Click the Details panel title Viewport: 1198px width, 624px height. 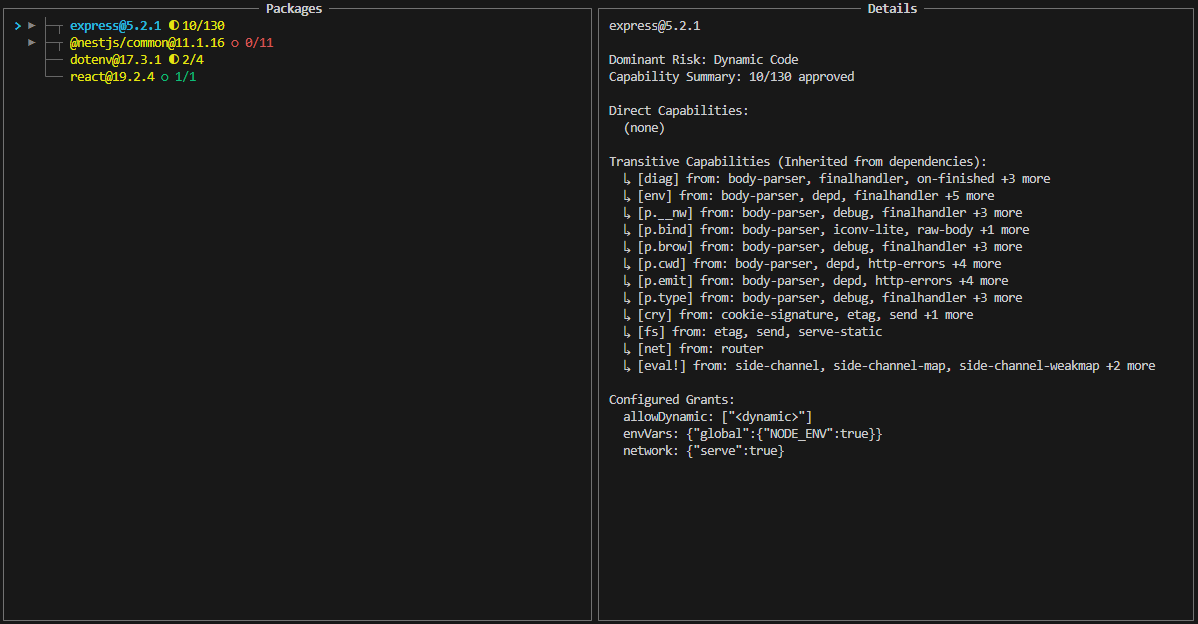pos(892,8)
